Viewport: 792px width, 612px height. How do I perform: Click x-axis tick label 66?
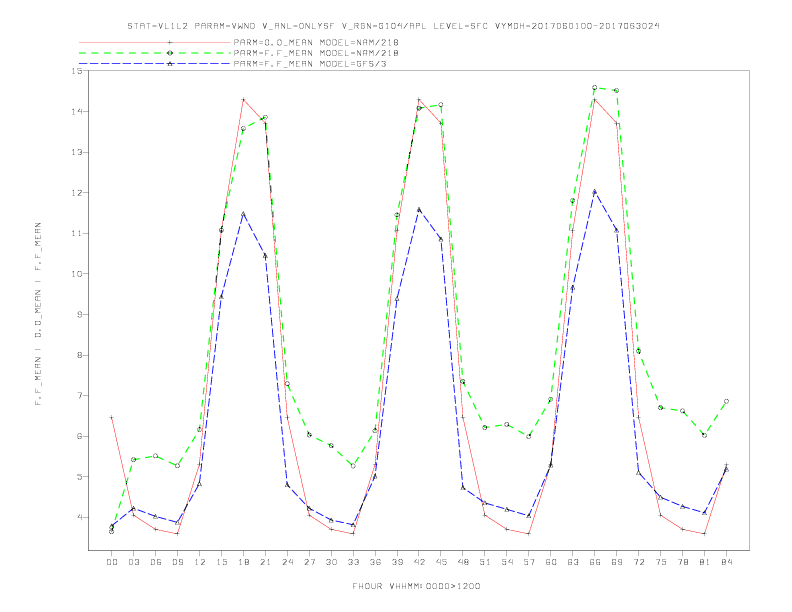595,562
